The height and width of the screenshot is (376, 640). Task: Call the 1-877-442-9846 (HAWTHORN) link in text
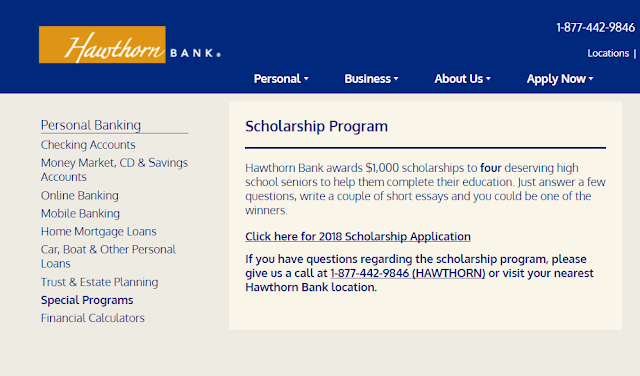point(407,273)
